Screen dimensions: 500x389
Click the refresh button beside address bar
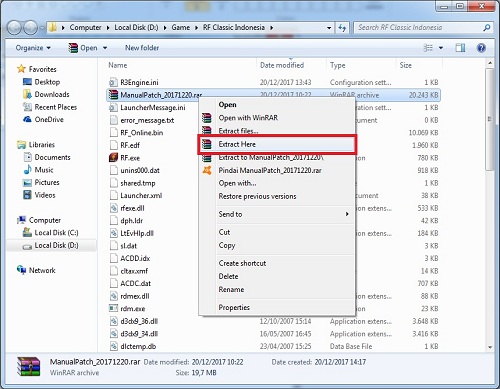[x=342, y=28]
